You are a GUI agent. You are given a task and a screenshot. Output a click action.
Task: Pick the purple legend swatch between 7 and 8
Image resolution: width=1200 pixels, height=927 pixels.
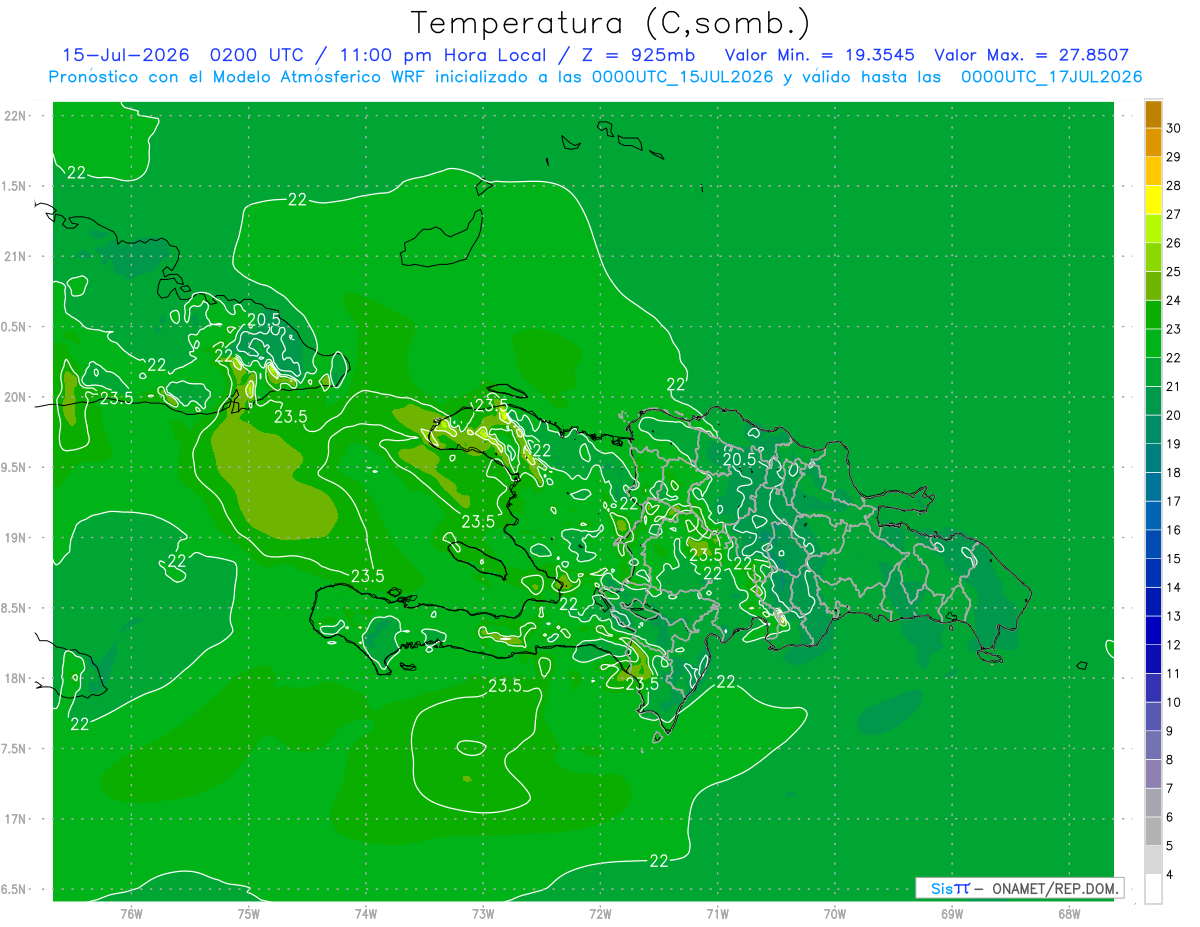[x=1153, y=775]
